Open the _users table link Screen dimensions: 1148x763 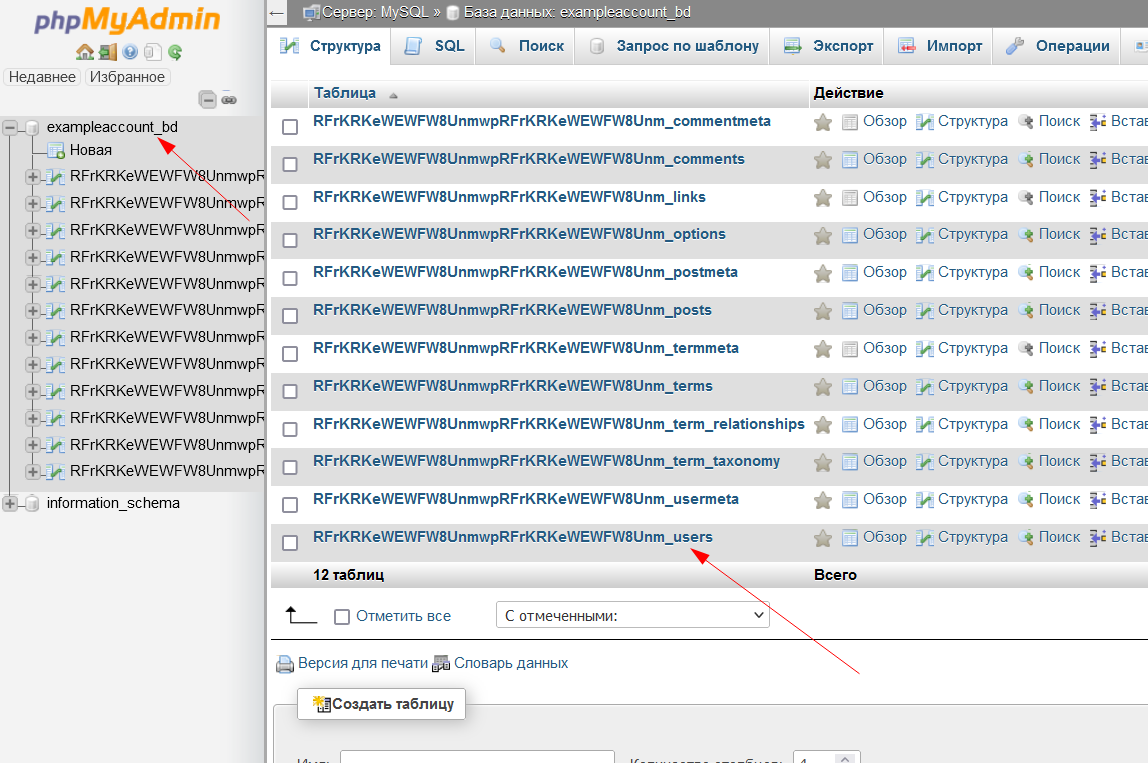click(x=512, y=537)
